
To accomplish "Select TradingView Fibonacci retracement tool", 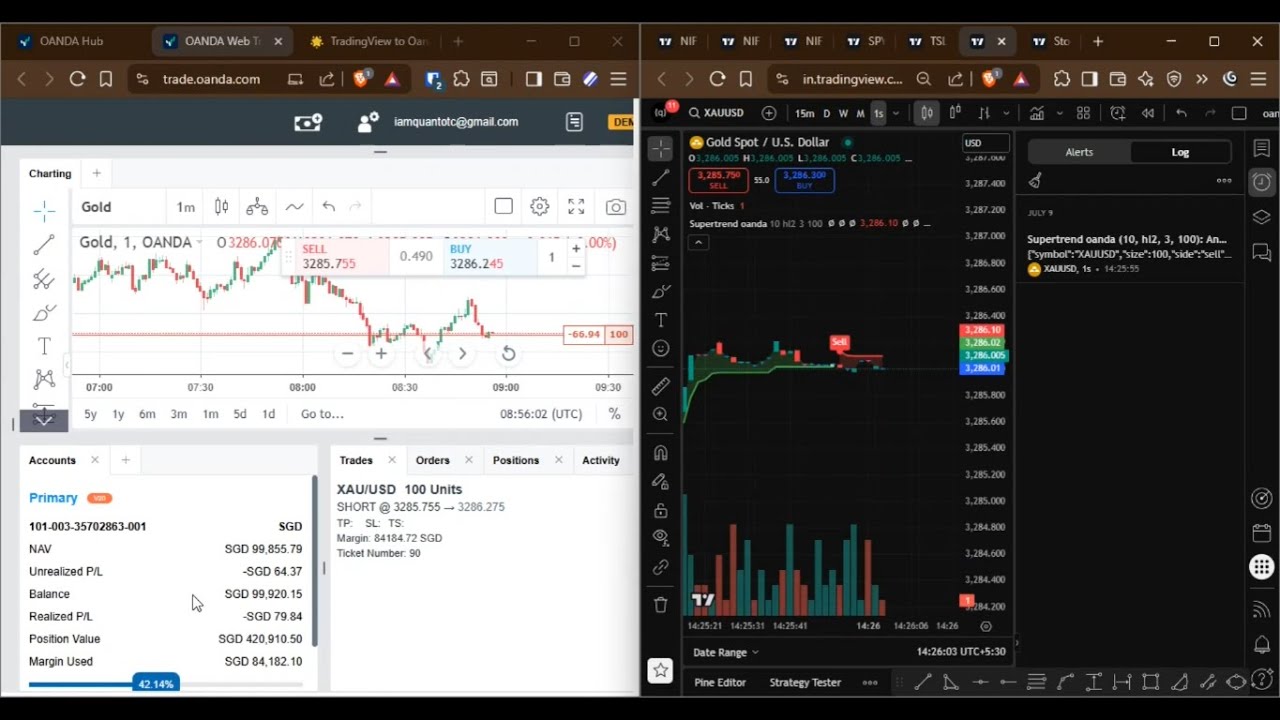I will coord(661,206).
